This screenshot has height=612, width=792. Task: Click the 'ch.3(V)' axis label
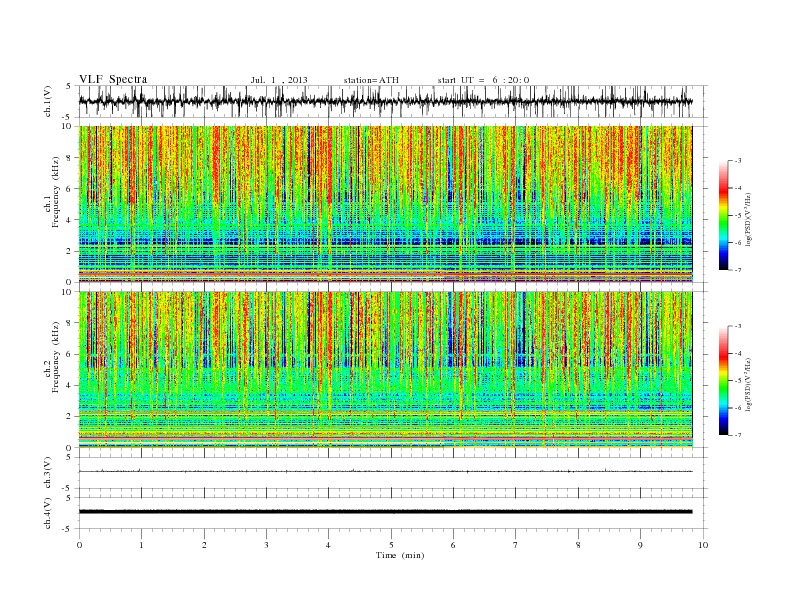(x=48, y=473)
